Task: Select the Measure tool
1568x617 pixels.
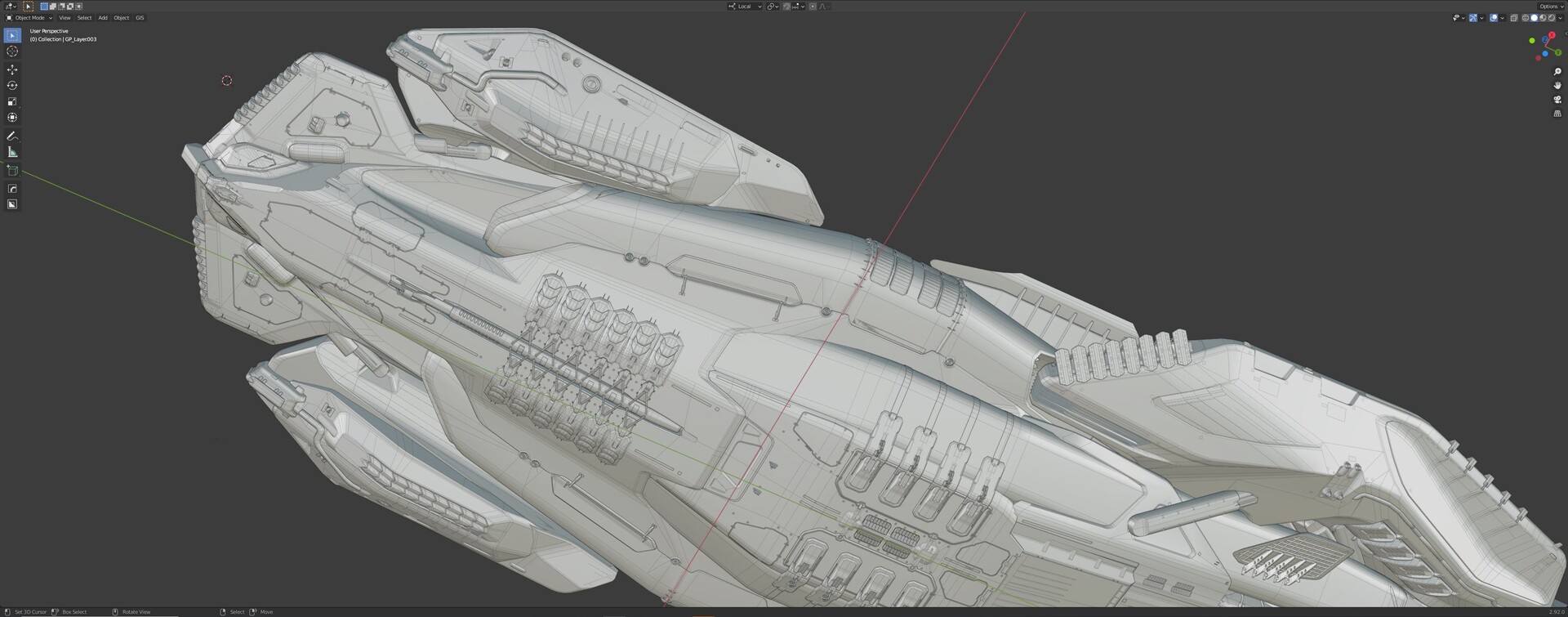Action: (12, 152)
